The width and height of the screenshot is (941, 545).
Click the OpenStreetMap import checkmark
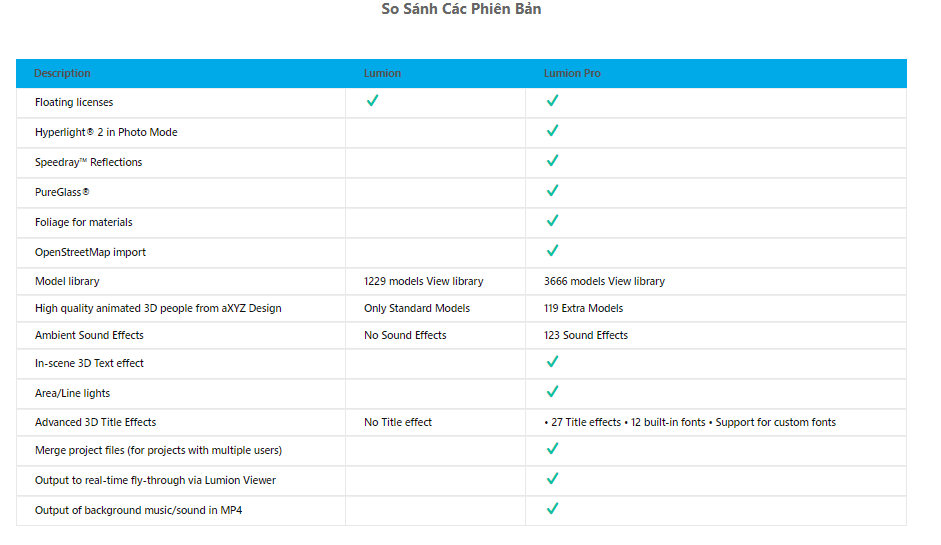point(552,251)
